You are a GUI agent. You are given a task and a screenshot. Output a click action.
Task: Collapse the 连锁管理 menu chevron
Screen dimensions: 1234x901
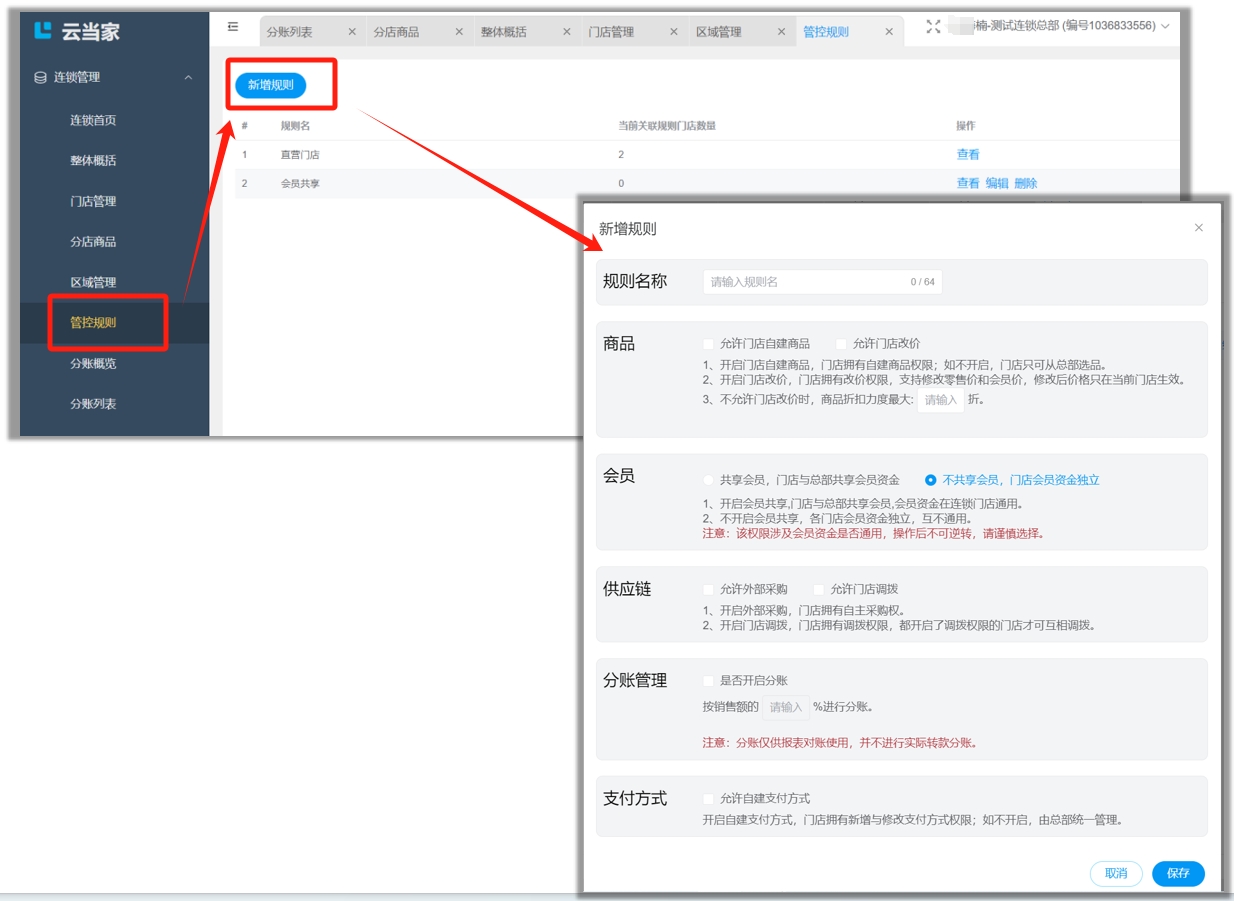[188, 77]
